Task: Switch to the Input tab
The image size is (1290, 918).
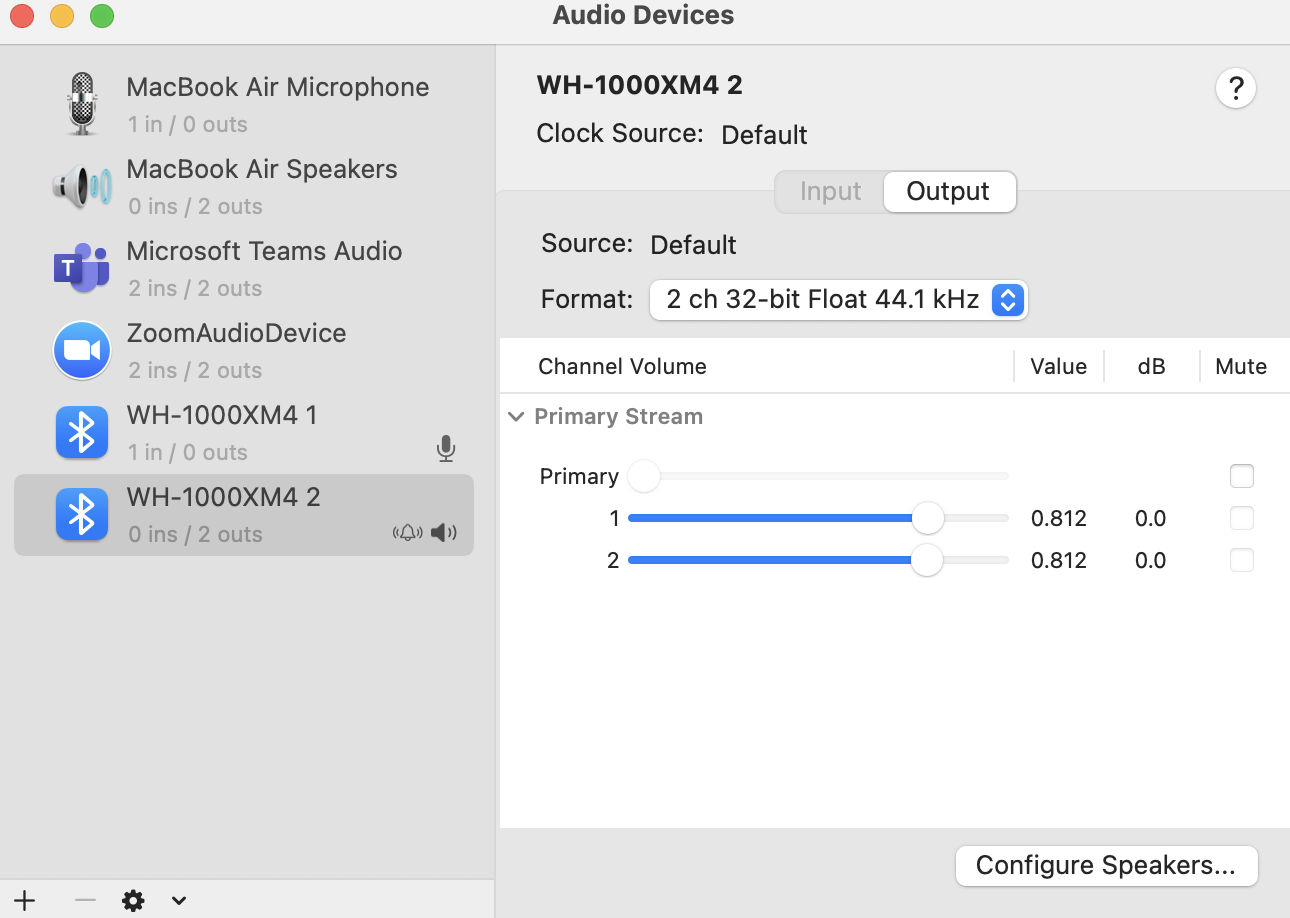Action: (x=830, y=192)
